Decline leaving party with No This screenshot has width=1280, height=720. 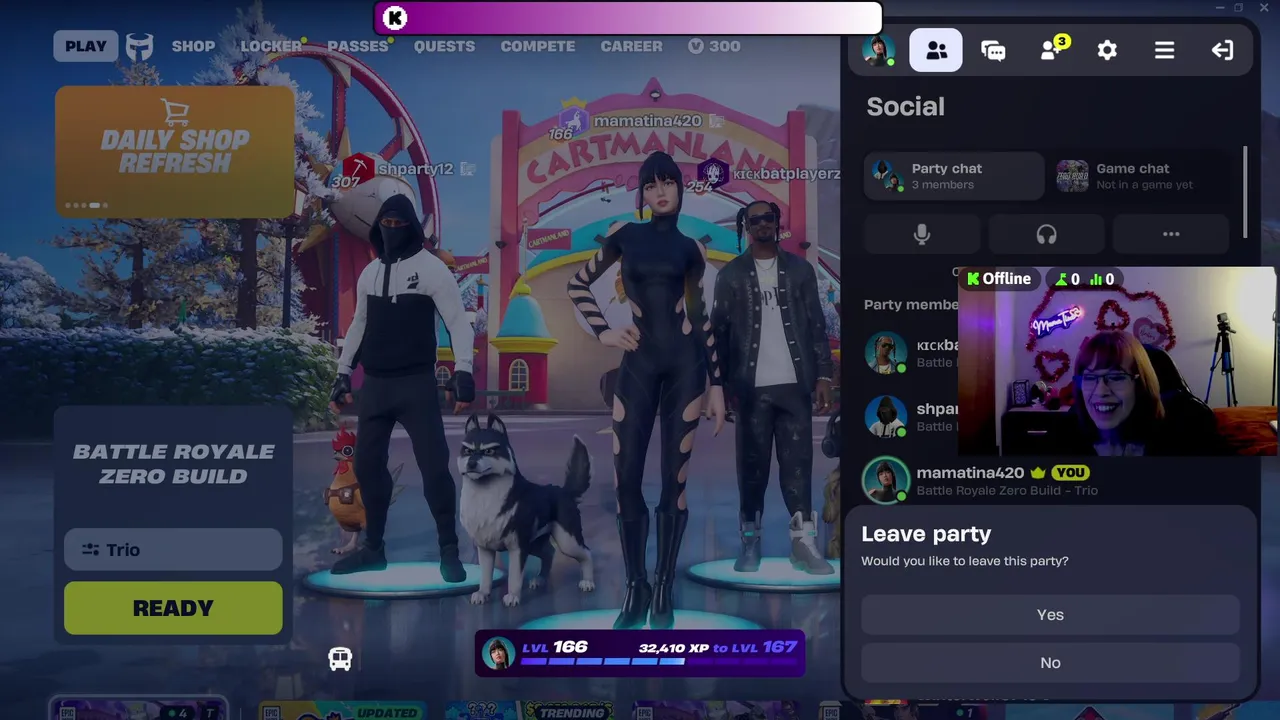1050,663
